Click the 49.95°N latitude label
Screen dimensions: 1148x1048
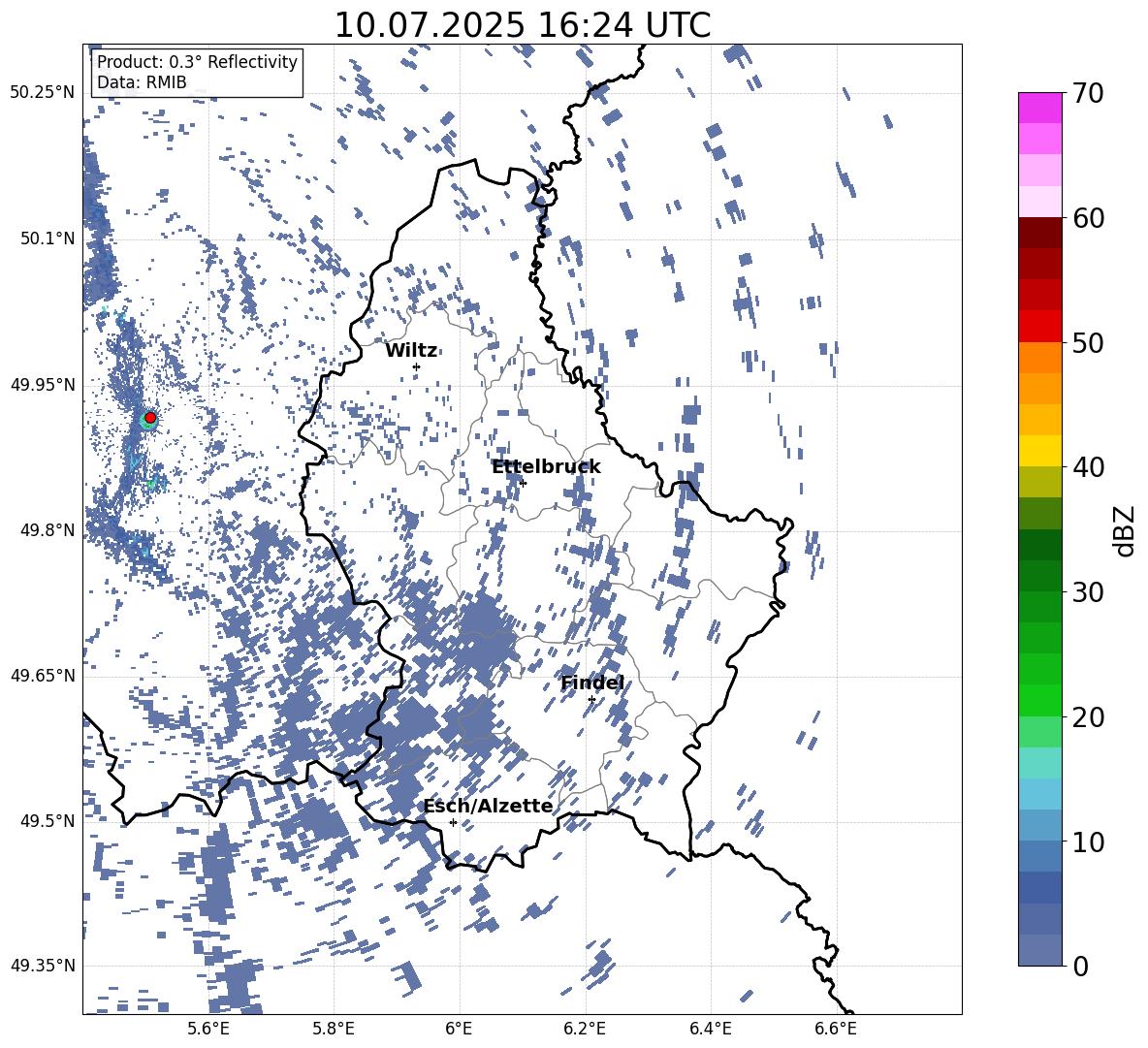(43, 384)
